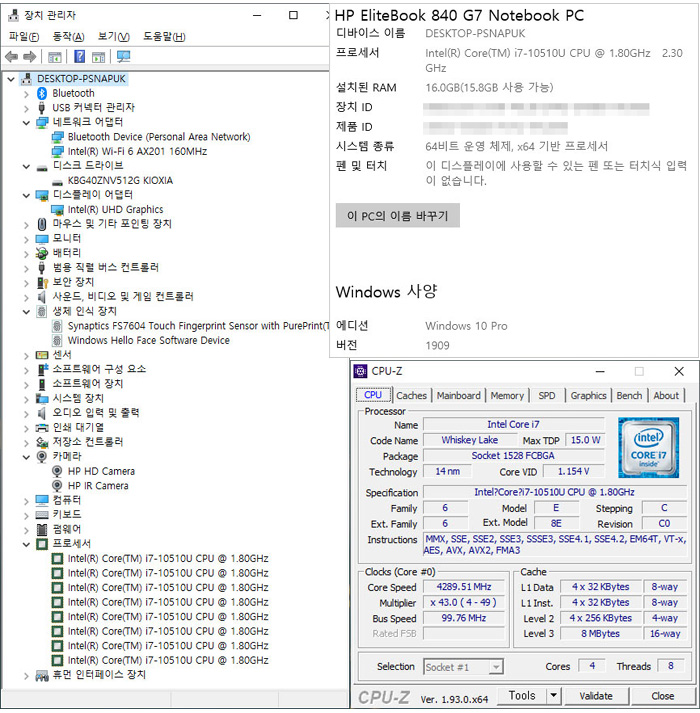Click the scan for hardware changes monitor icon
The width and height of the screenshot is (700, 713).
(x=123, y=57)
